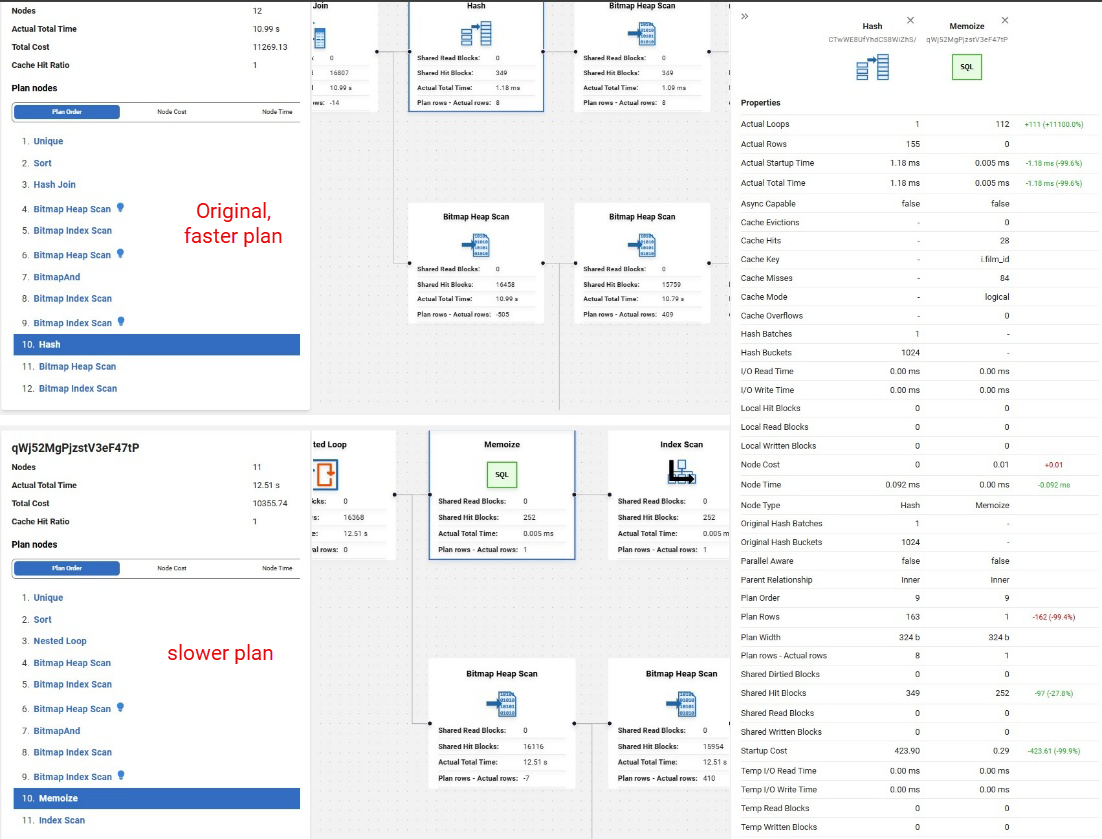
Task: Click the Memoize SQL icon in the slower plan diagram
Action: (502, 473)
